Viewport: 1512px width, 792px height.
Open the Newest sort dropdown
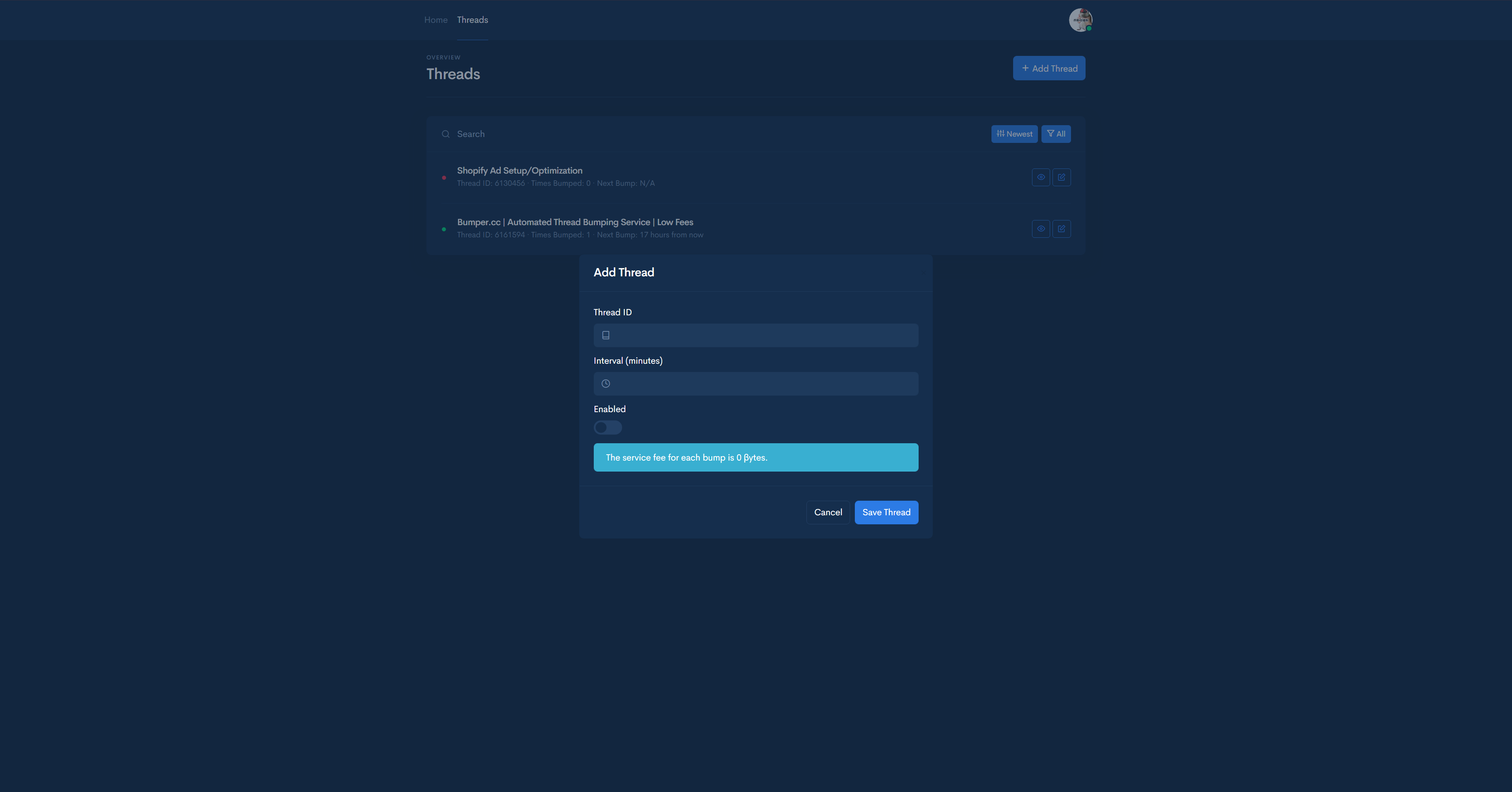pyautogui.click(x=1014, y=134)
